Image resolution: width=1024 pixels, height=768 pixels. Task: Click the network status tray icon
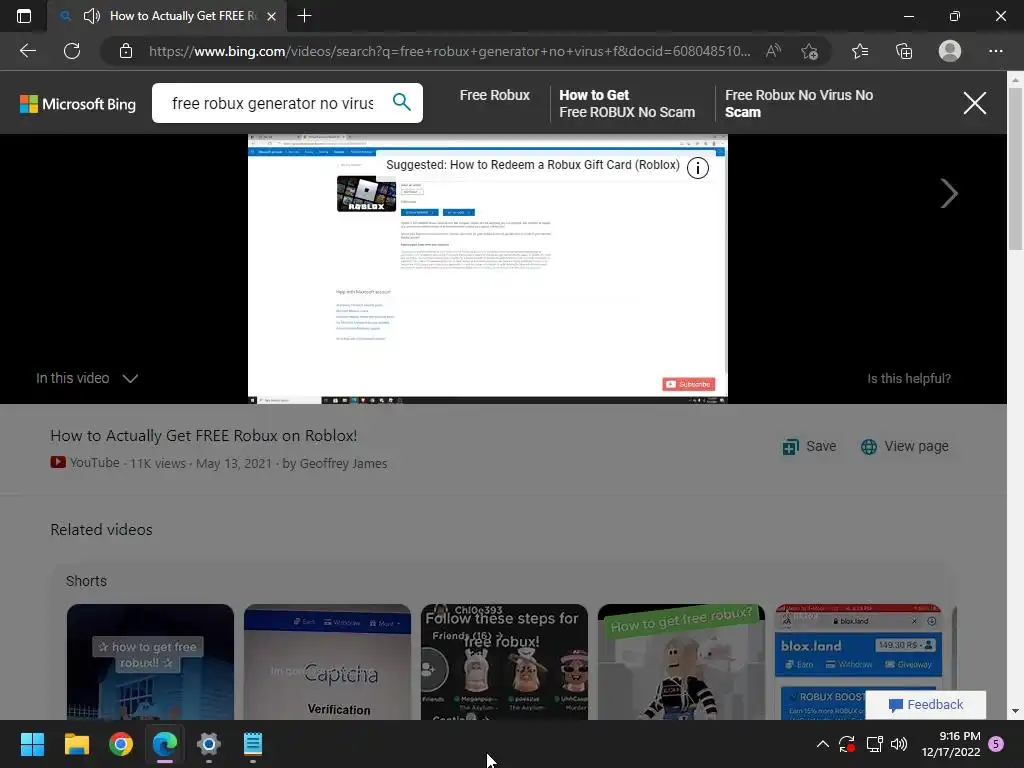(874, 744)
